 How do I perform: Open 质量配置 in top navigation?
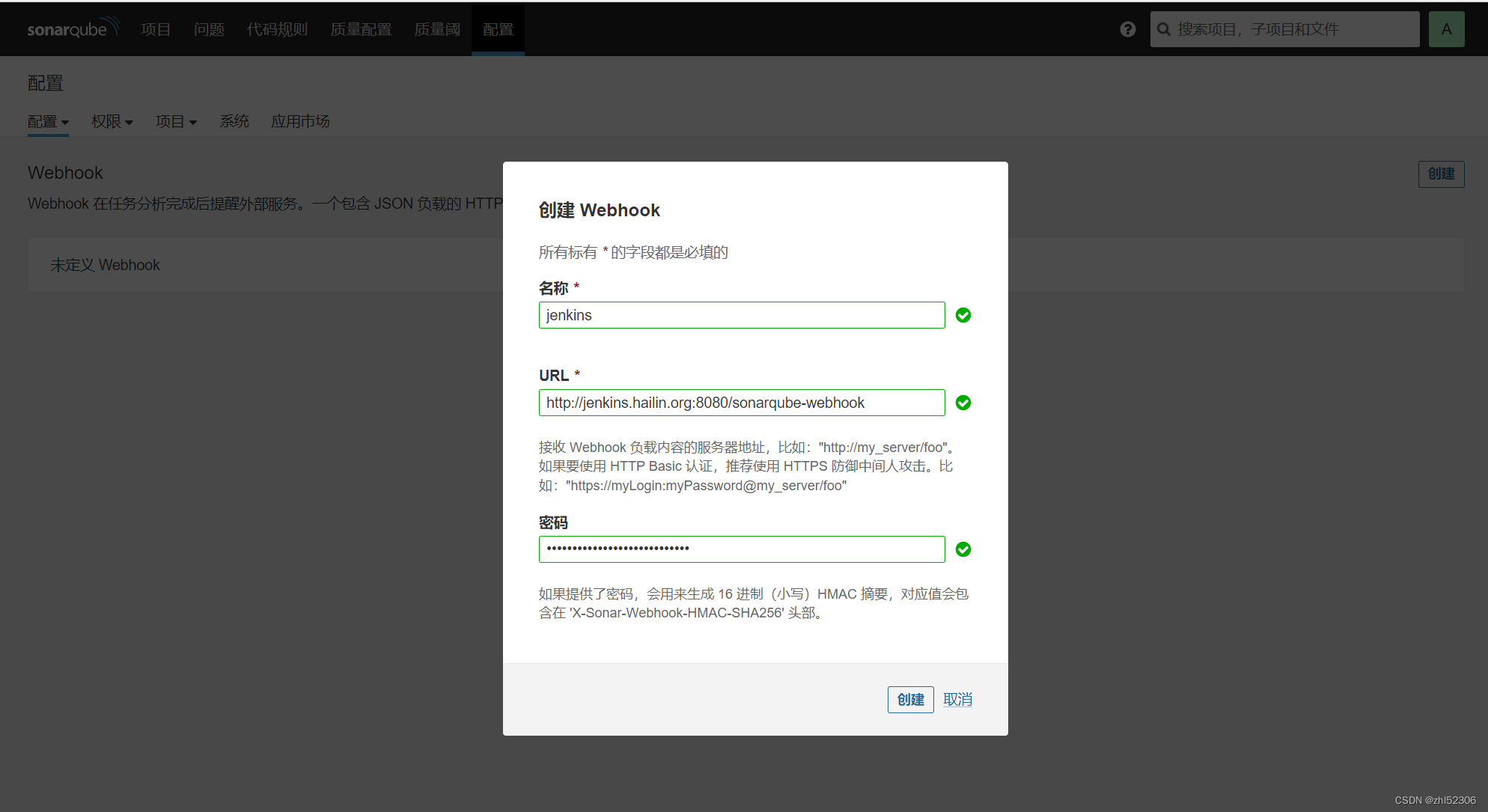coord(361,29)
